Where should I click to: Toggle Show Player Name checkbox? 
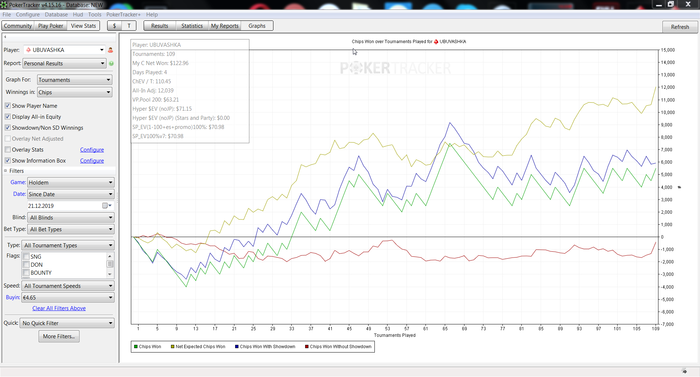(8, 106)
